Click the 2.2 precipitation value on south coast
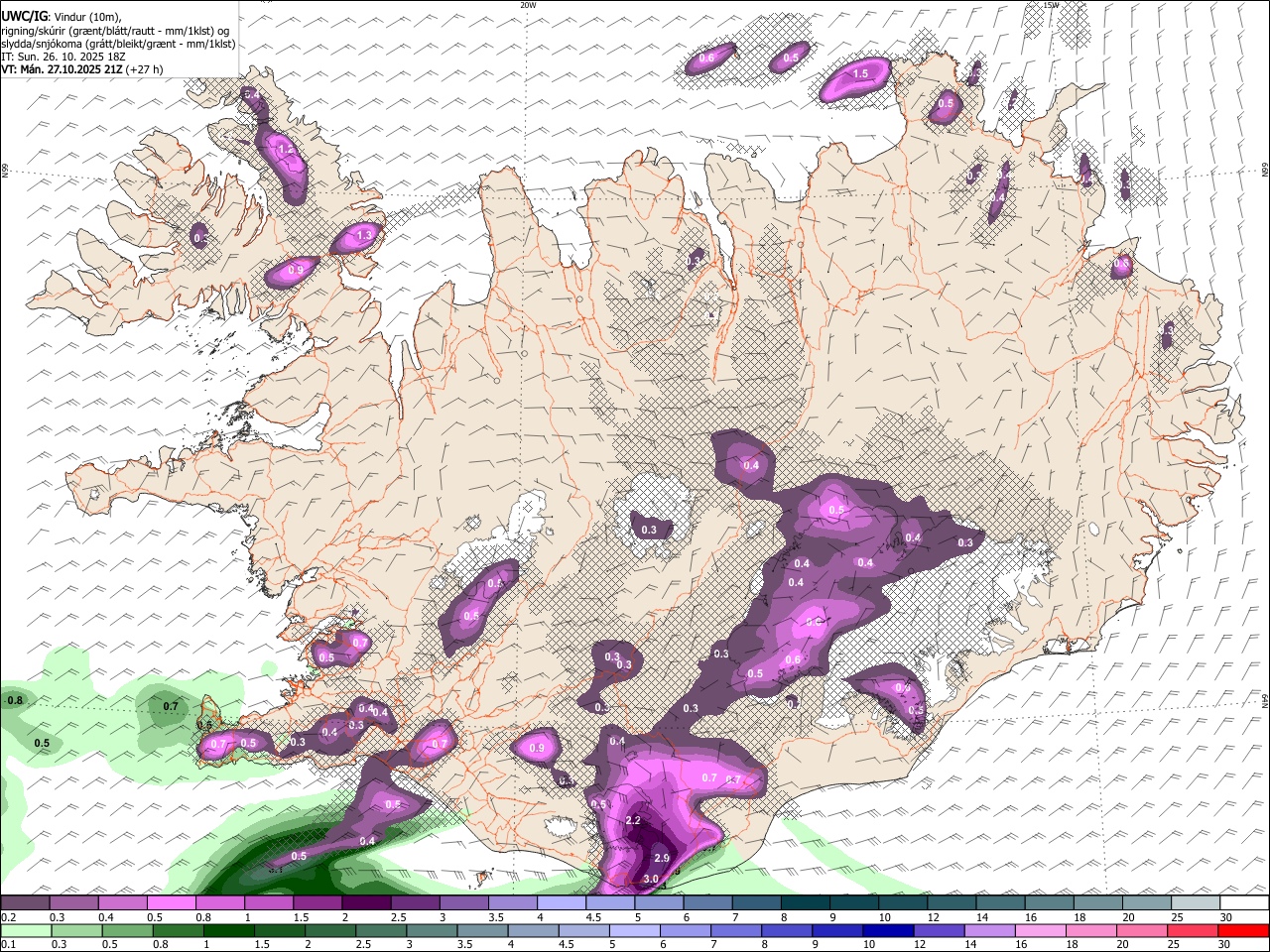This screenshot has height=952, width=1270. pyautogui.click(x=633, y=821)
